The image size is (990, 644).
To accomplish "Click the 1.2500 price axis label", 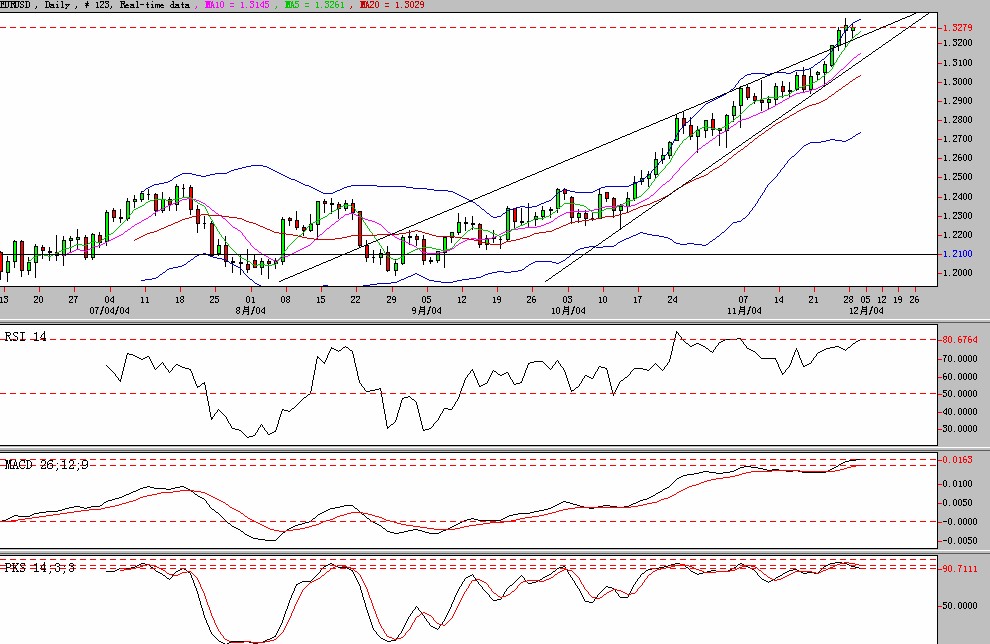I will tap(957, 177).
